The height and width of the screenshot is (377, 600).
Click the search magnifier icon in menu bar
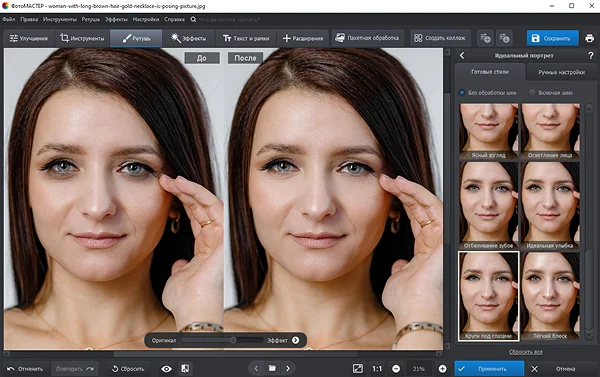193,19
